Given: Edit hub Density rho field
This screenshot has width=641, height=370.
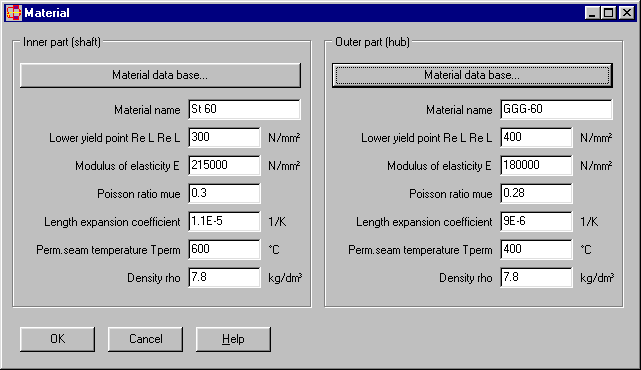Looking at the screenshot, I should 536,278.
